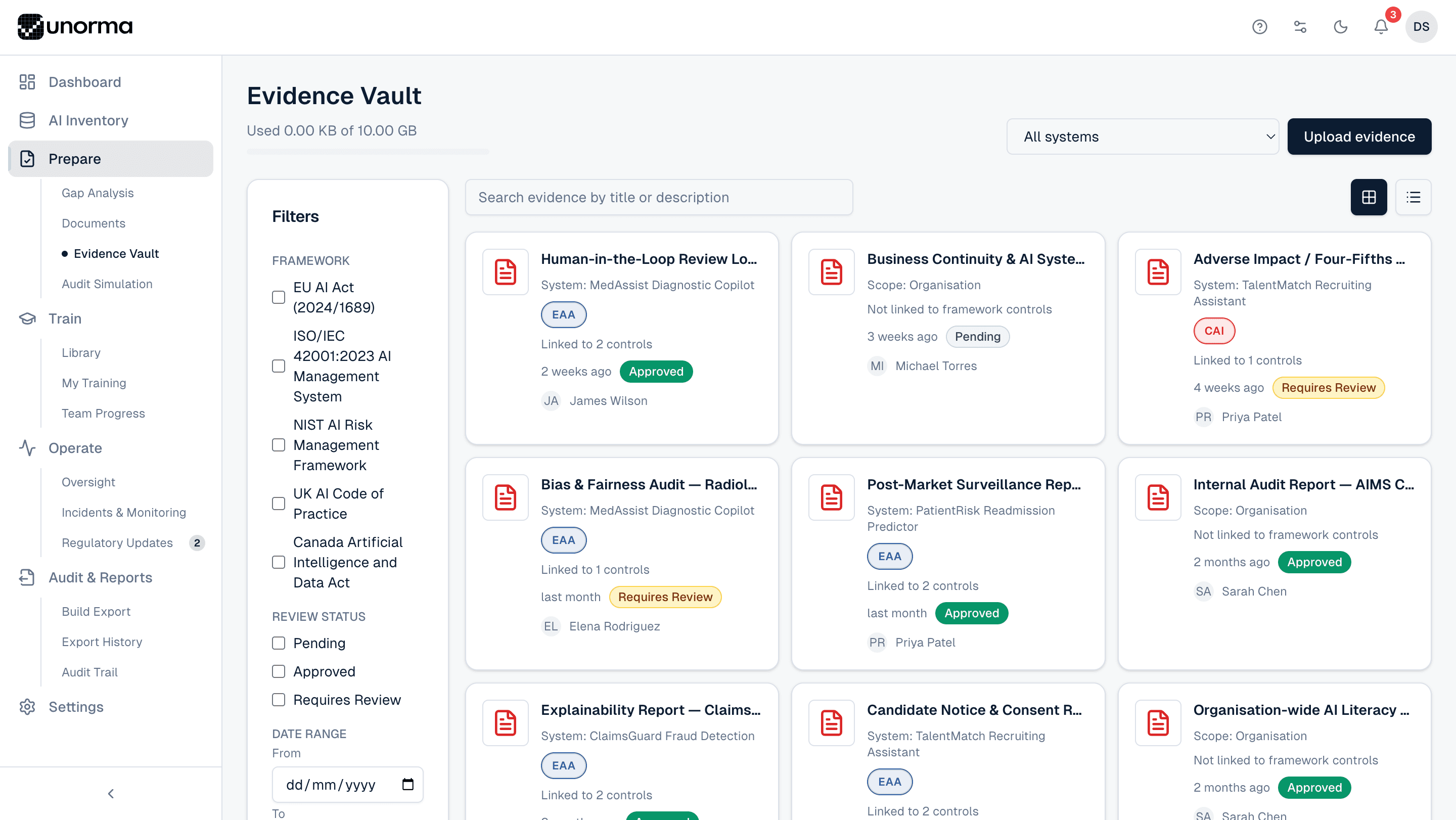Click Bias & Fairness Audit document icon
This screenshot has height=820, width=1456.
click(x=506, y=497)
